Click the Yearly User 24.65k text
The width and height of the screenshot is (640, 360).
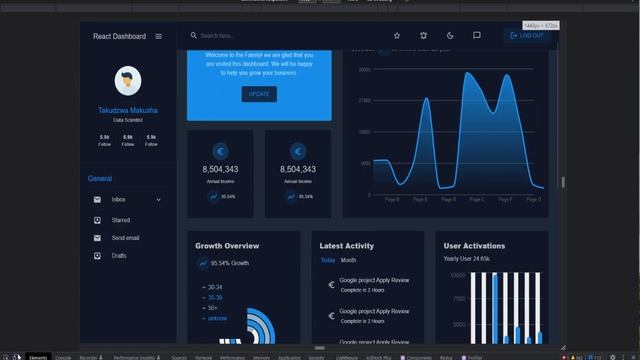[467, 259]
